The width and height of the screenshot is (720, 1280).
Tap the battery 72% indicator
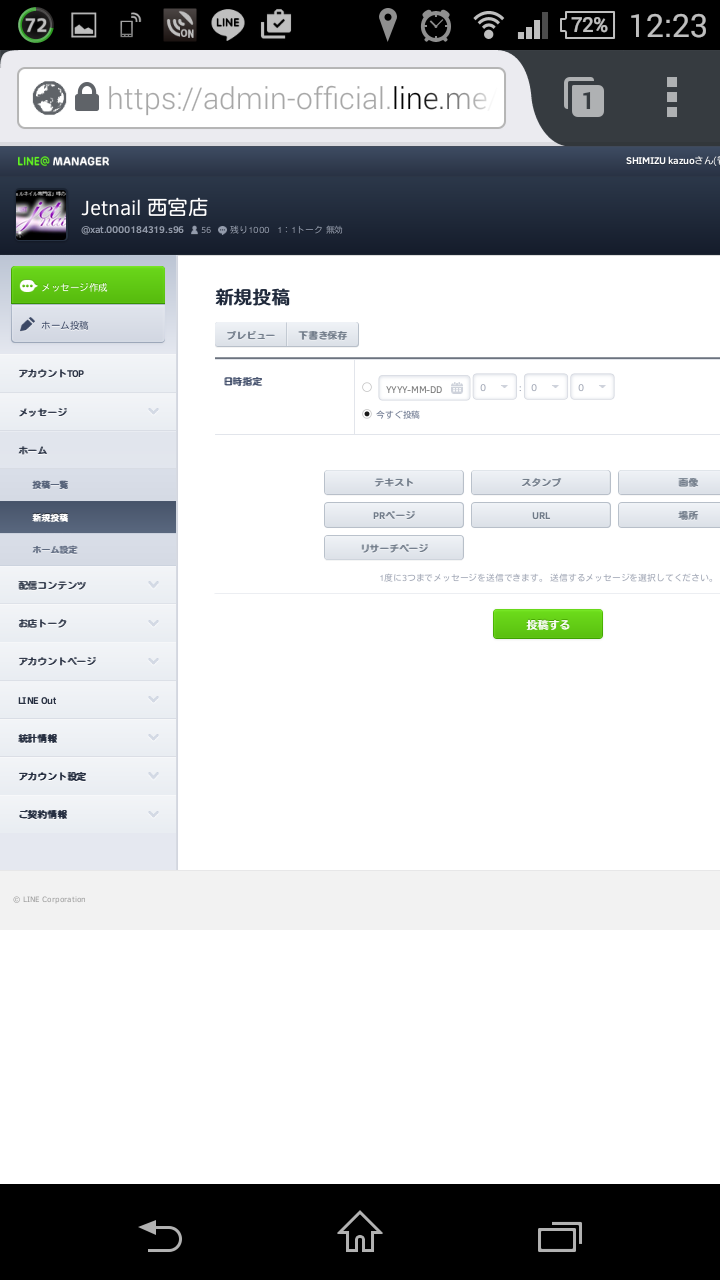tap(588, 25)
